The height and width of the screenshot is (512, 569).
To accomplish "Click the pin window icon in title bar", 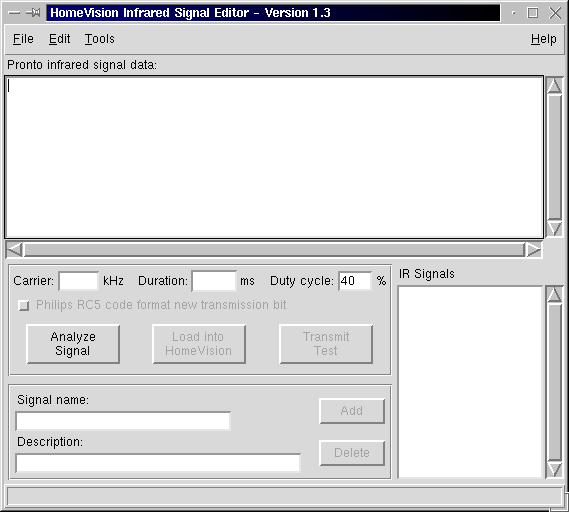I will (34, 13).
